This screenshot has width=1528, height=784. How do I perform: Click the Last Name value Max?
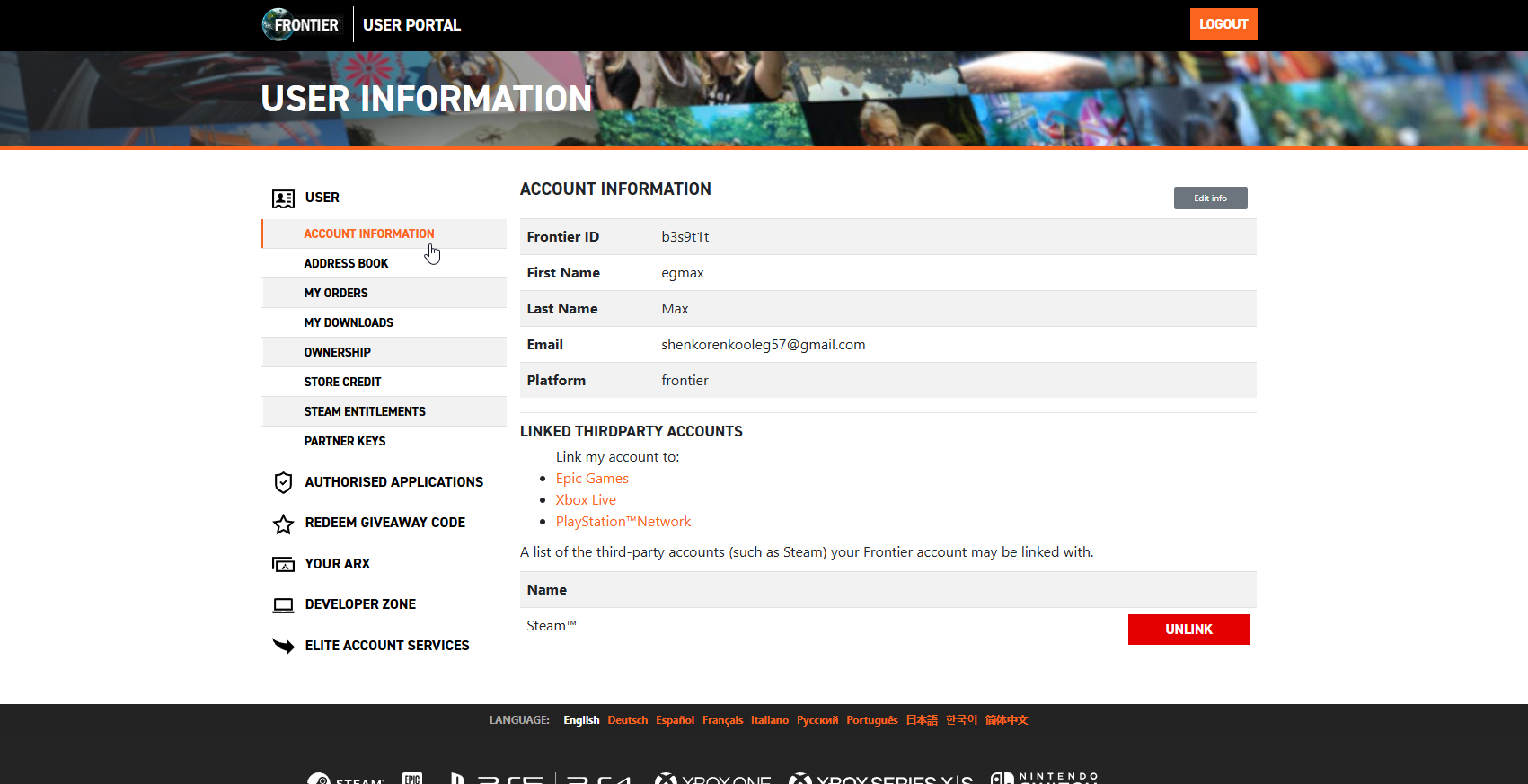(x=675, y=309)
